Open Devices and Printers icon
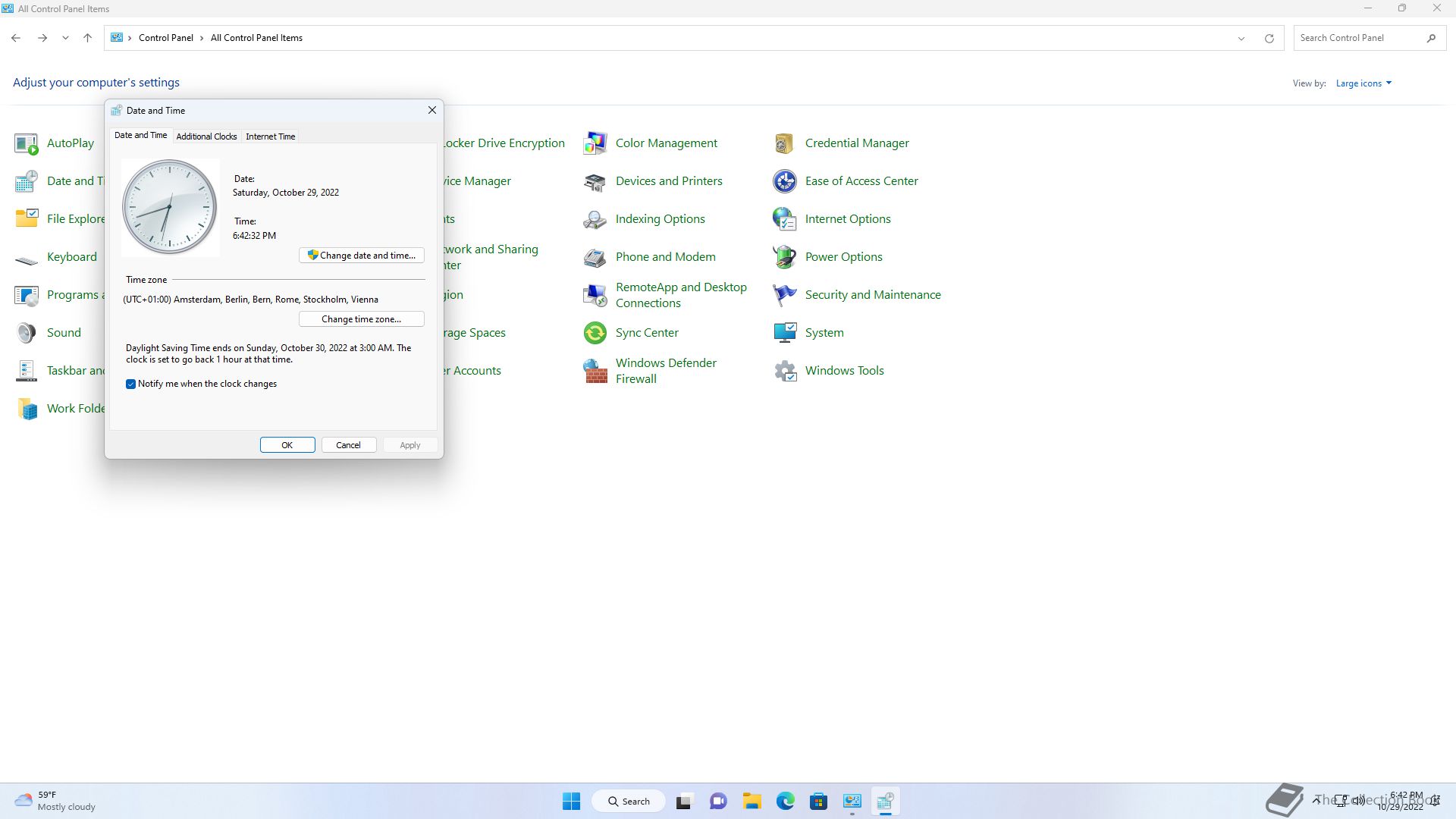This screenshot has height=819, width=1456. (x=595, y=181)
